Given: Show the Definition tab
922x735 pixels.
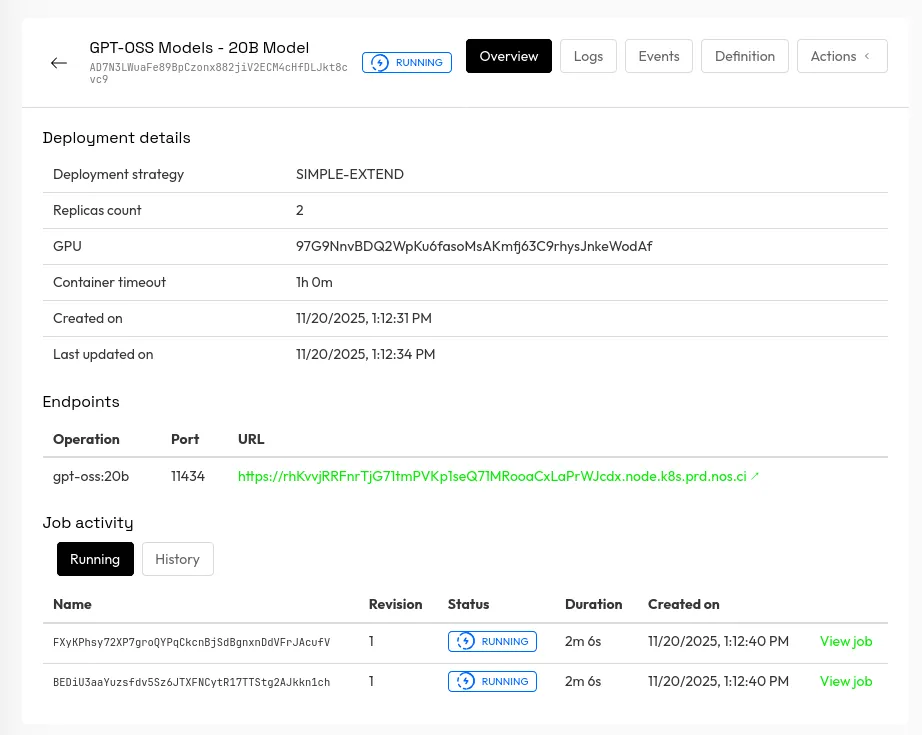Looking at the screenshot, I should pyautogui.click(x=744, y=56).
